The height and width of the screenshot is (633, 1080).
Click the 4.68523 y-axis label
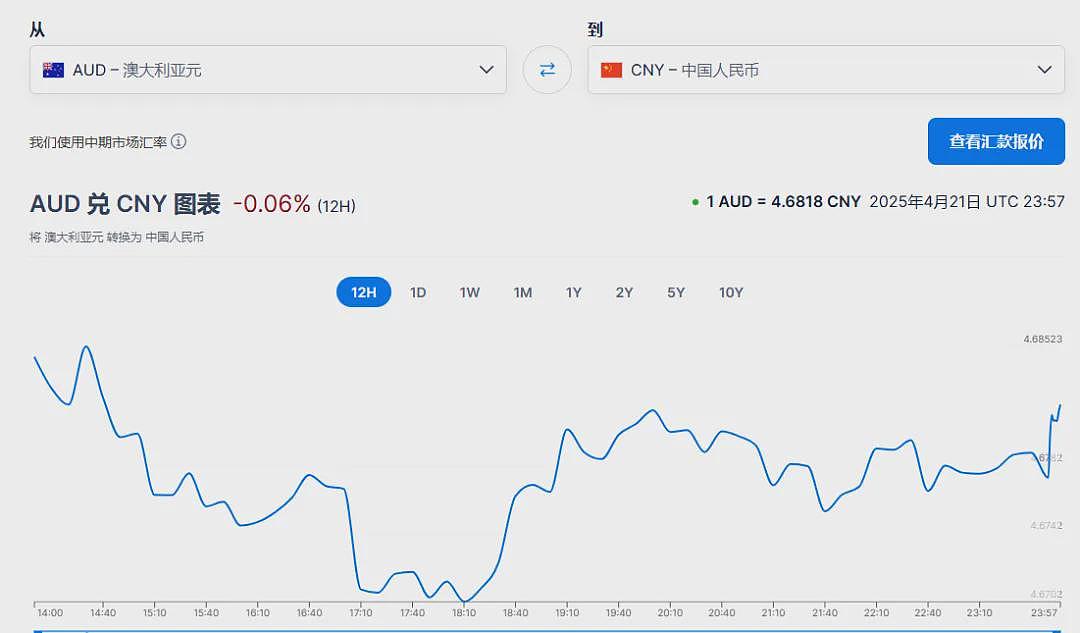(x=1043, y=339)
